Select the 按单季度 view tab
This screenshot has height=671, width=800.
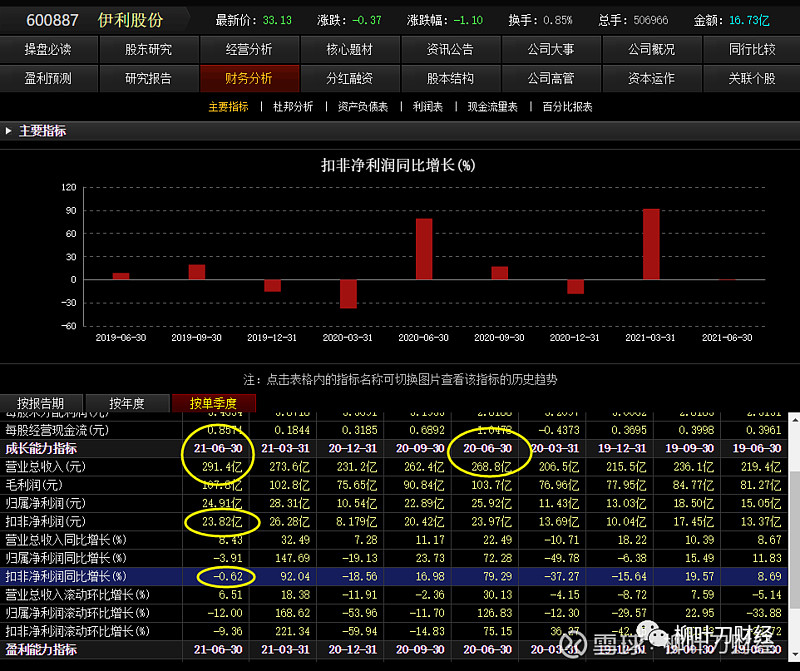tap(213, 404)
